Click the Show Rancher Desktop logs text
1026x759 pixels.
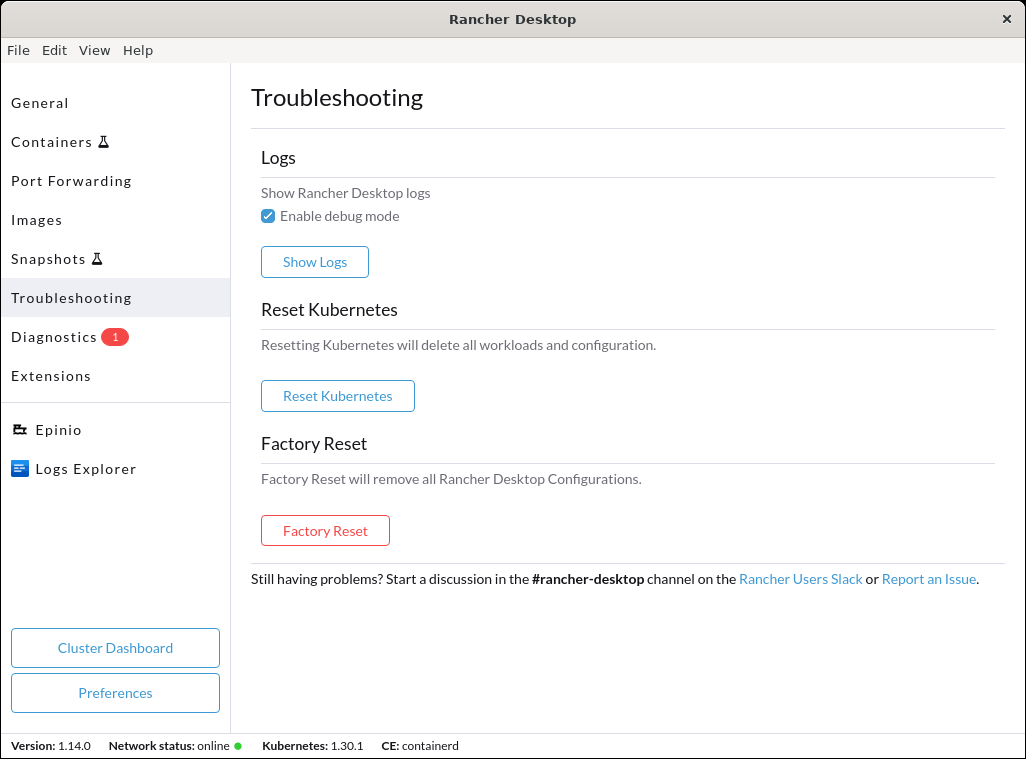345,193
